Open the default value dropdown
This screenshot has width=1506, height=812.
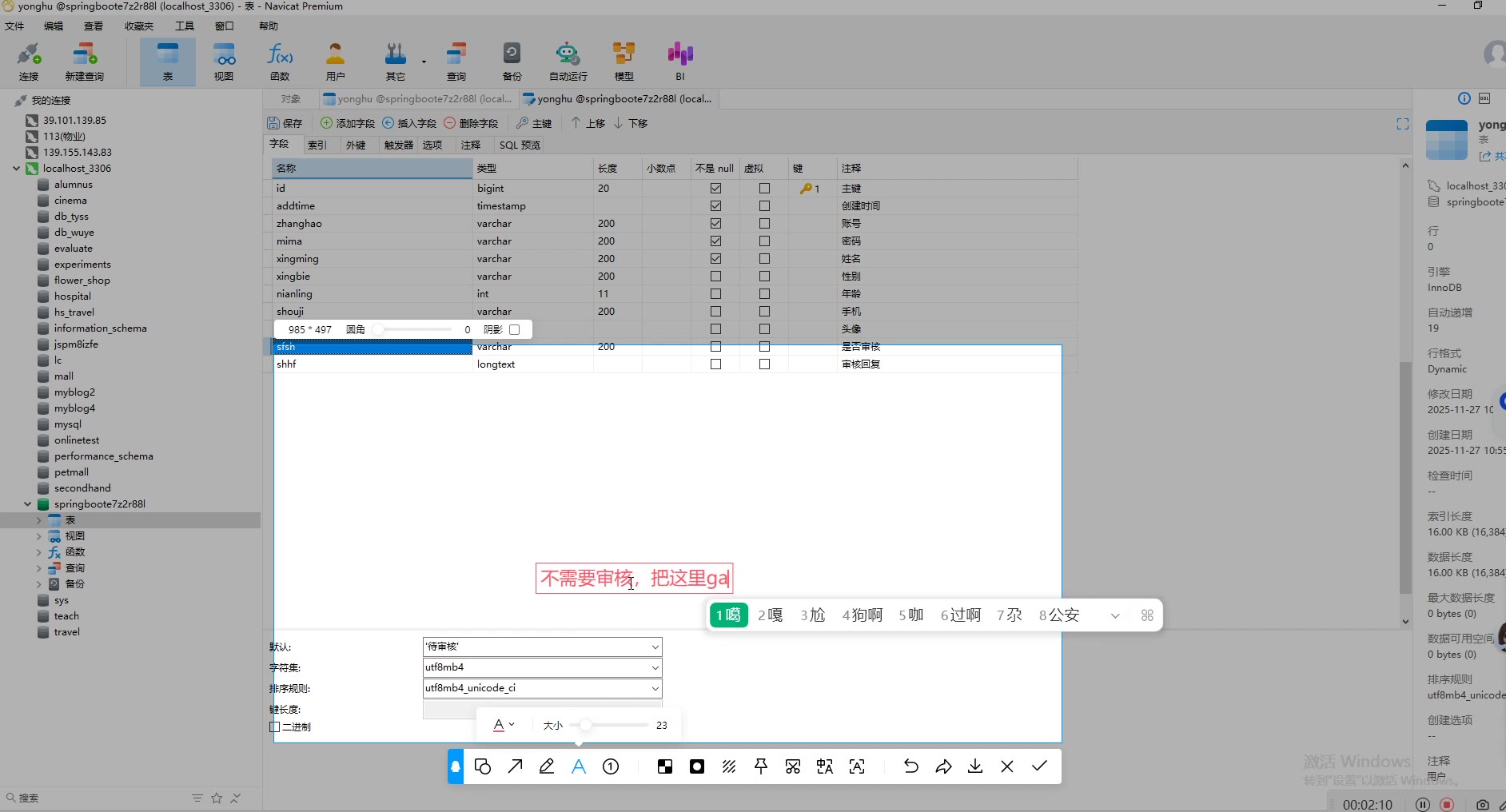point(655,647)
